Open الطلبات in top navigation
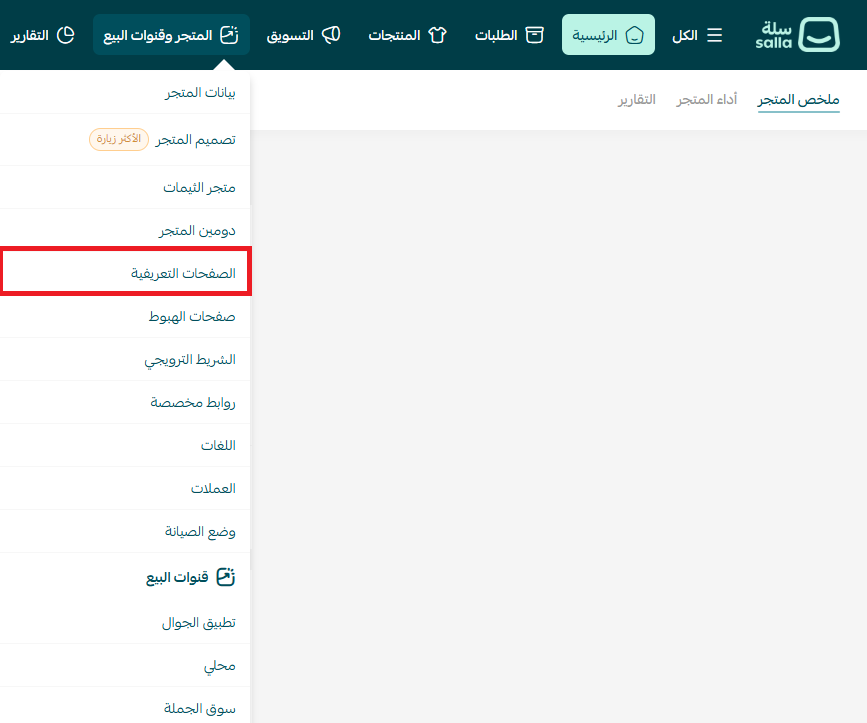This screenshot has width=867, height=723. point(509,35)
